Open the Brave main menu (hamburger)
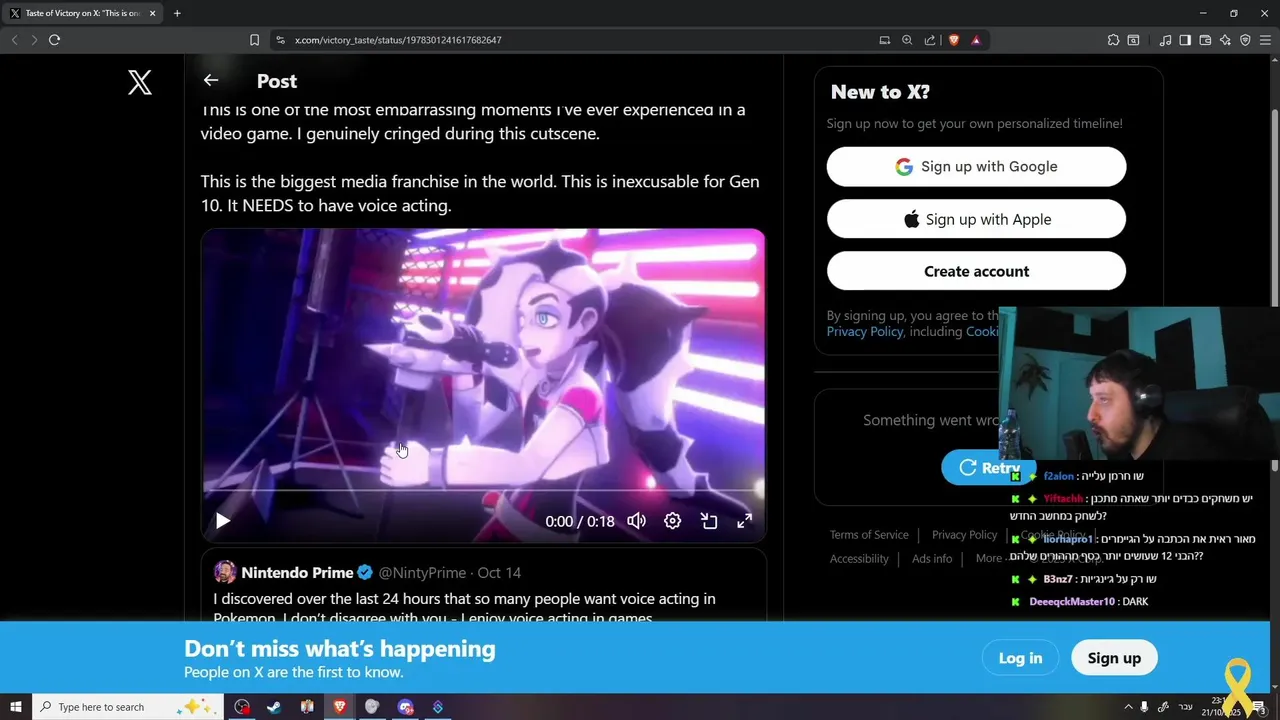Viewport: 1280px width, 720px height. click(1265, 40)
